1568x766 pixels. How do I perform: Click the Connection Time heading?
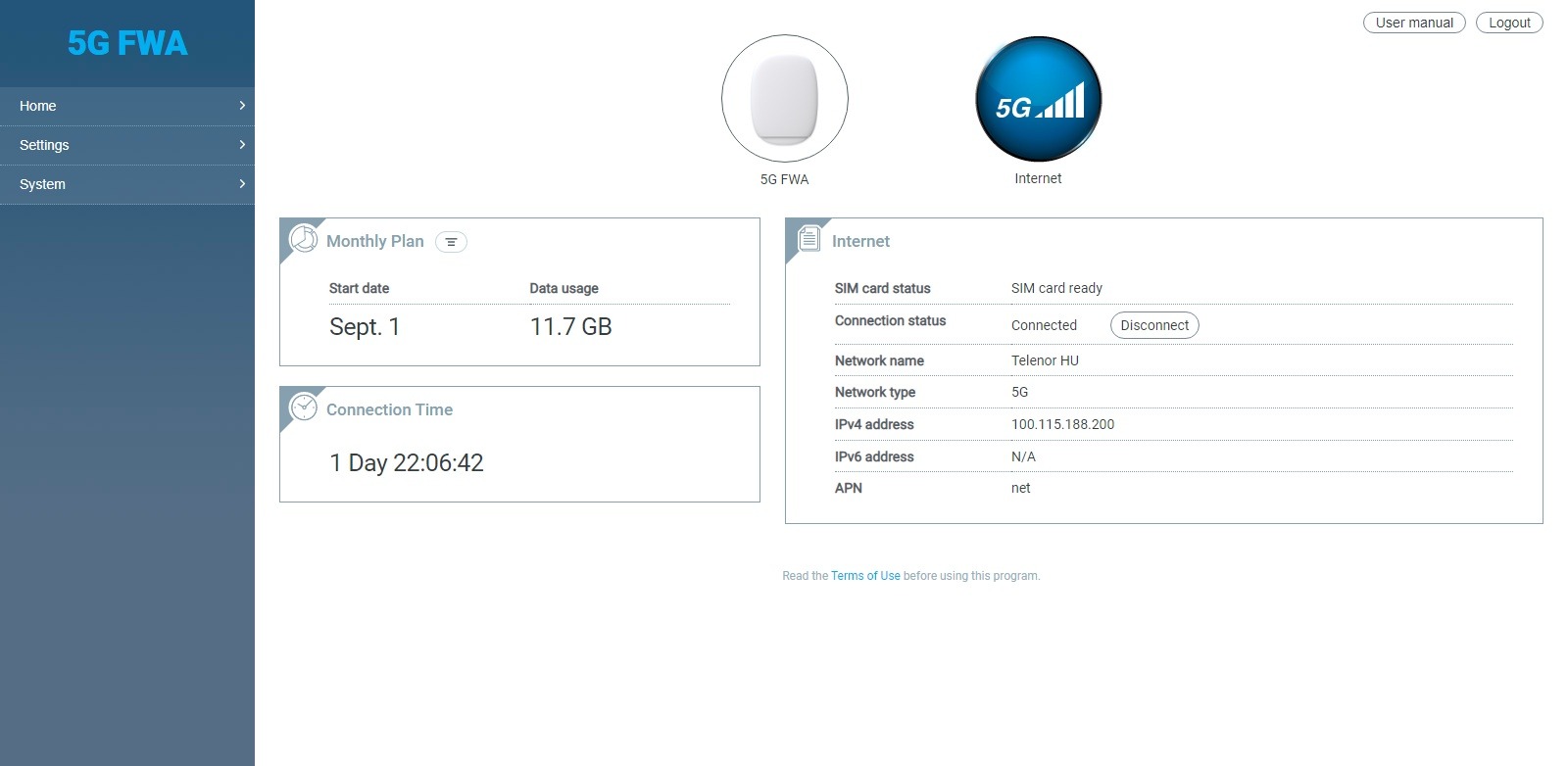[390, 409]
